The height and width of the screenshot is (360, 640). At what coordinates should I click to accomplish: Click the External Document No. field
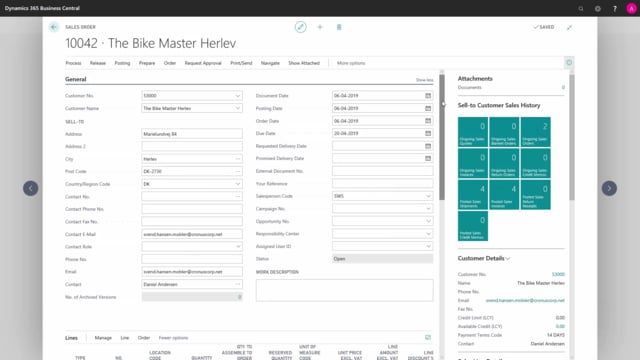382,171
